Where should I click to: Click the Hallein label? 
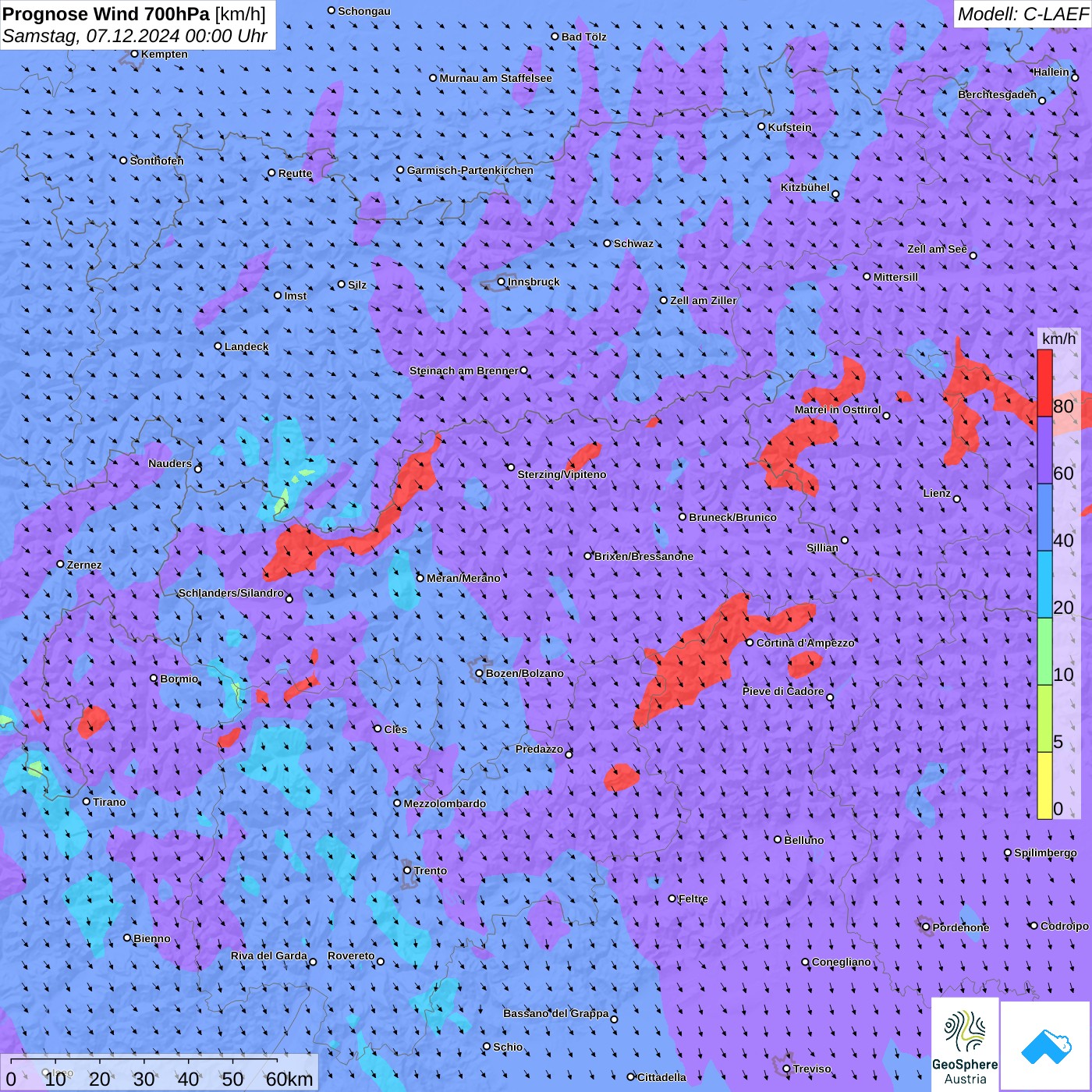click(x=1051, y=72)
